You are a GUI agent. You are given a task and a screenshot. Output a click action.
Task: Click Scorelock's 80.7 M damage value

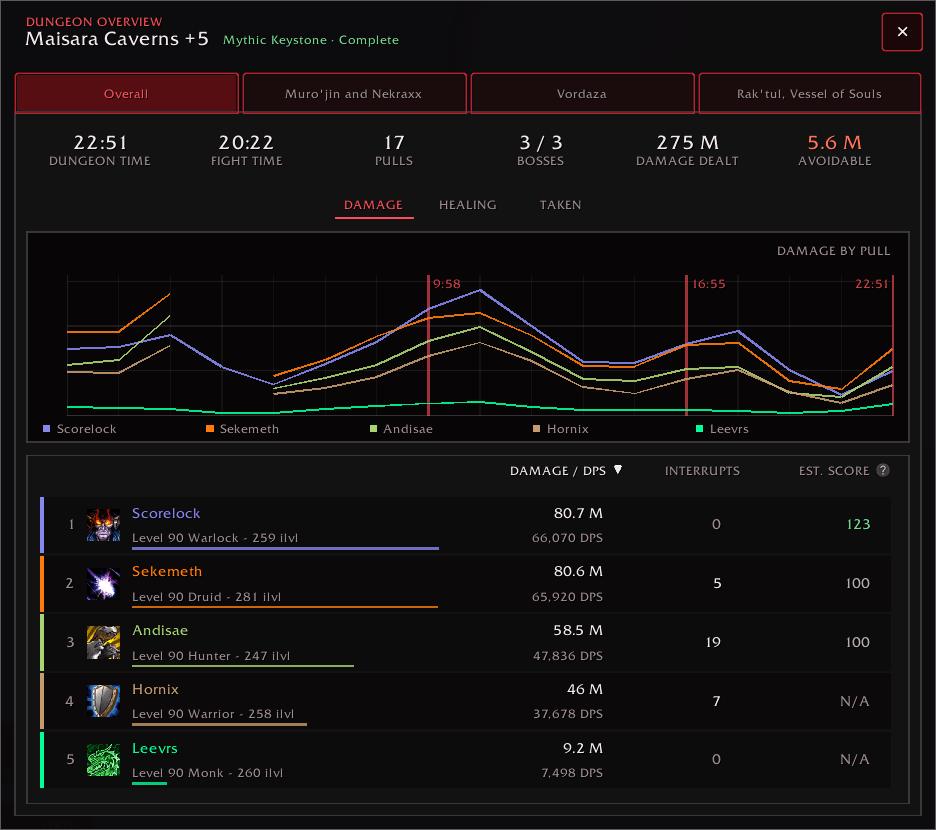click(578, 513)
